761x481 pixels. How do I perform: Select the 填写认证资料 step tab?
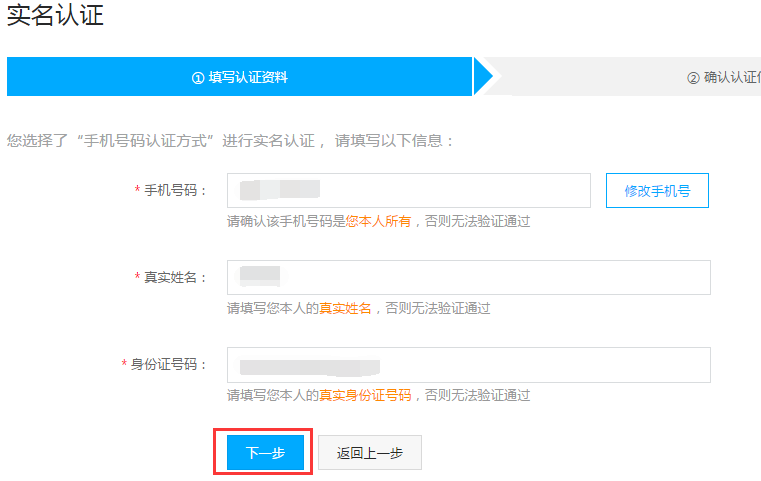coord(240,77)
